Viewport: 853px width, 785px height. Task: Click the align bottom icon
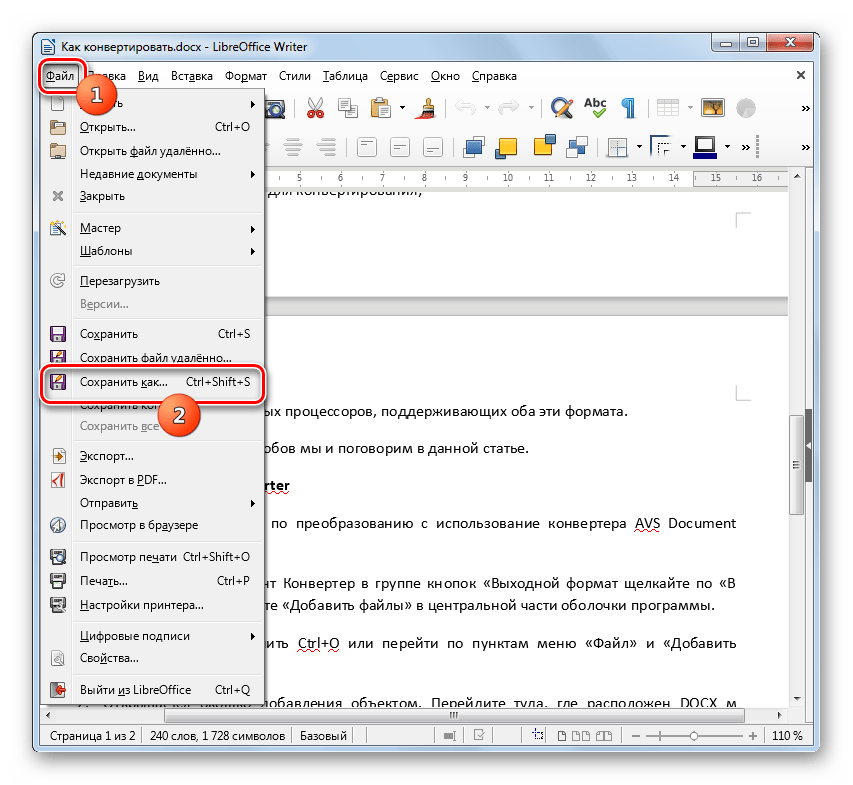coord(433,147)
